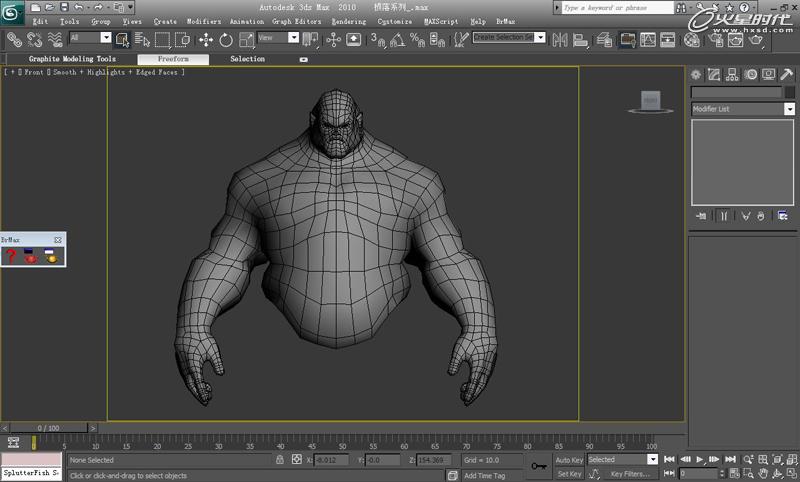Toggle Auto Key animation mode

569,460
